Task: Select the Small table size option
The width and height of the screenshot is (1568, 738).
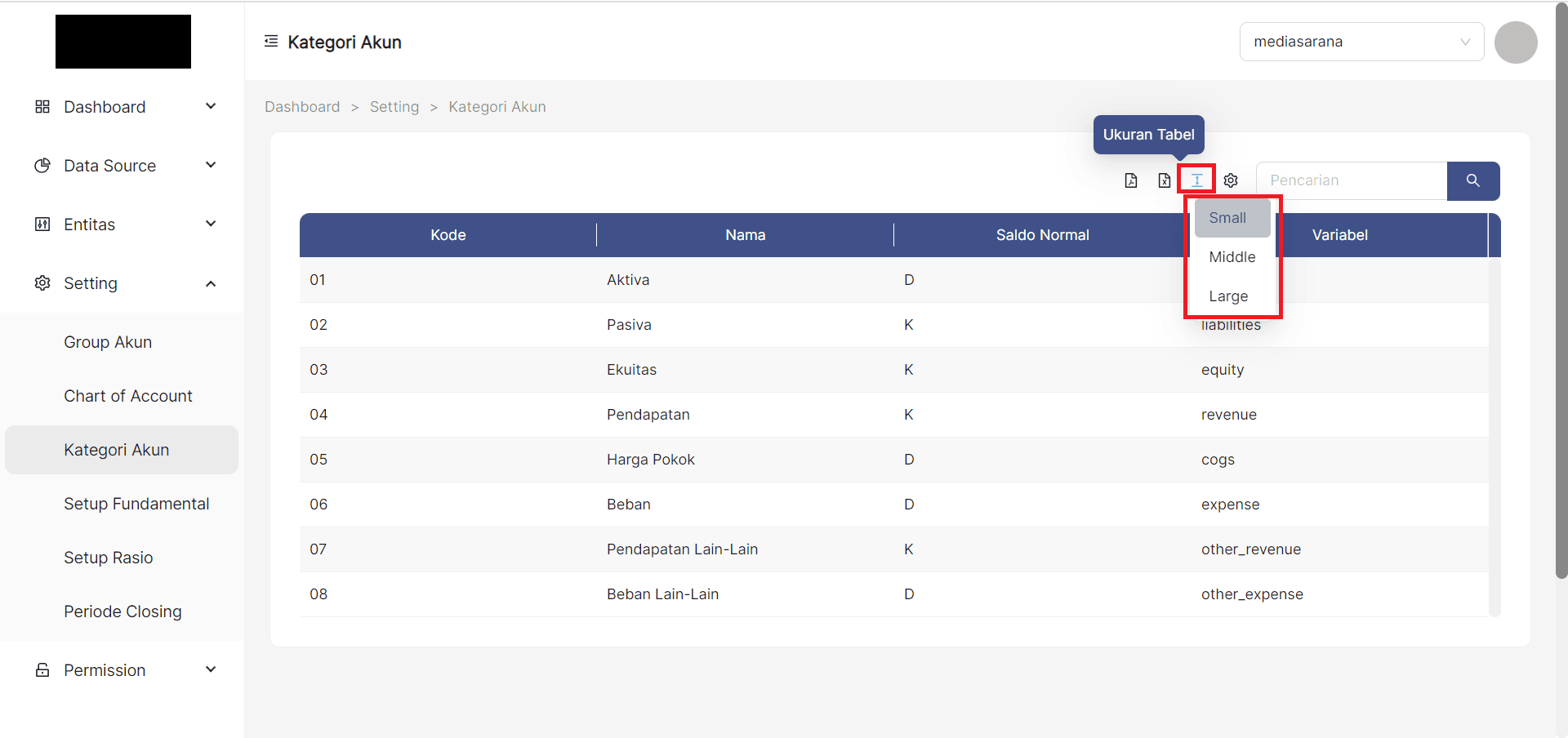Action: coord(1229,218)
